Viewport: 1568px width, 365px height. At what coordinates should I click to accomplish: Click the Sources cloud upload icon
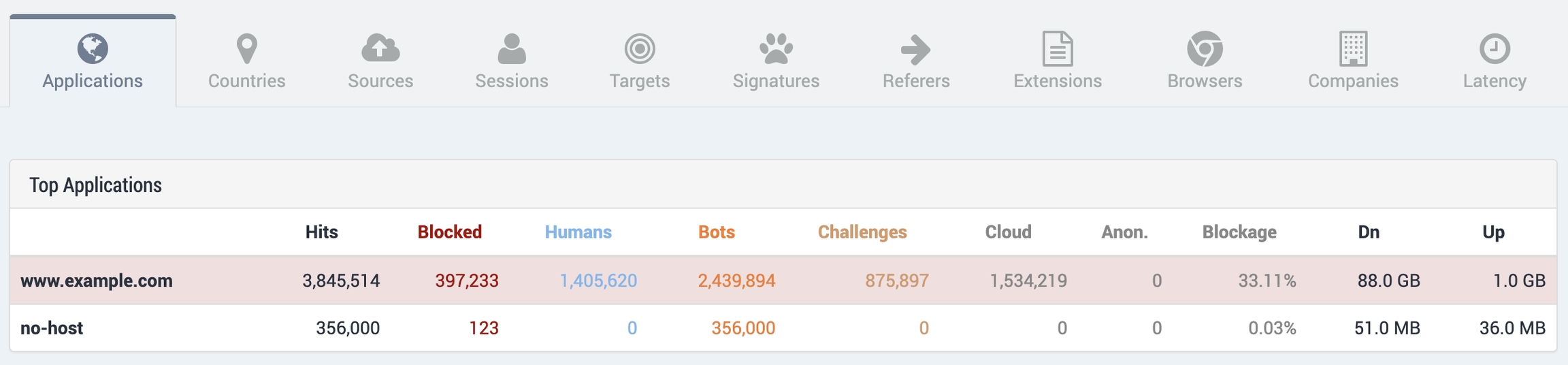tap(380, 48)
